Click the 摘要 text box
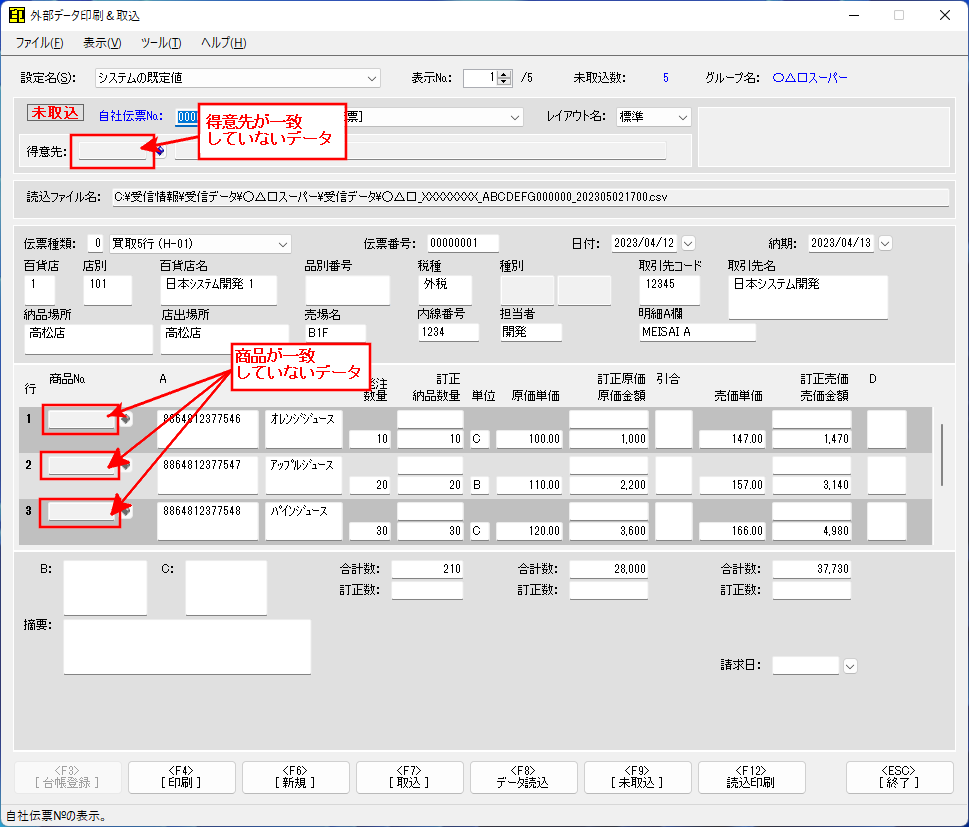Screen dimensions: 969x827 (x=187, y=647)
